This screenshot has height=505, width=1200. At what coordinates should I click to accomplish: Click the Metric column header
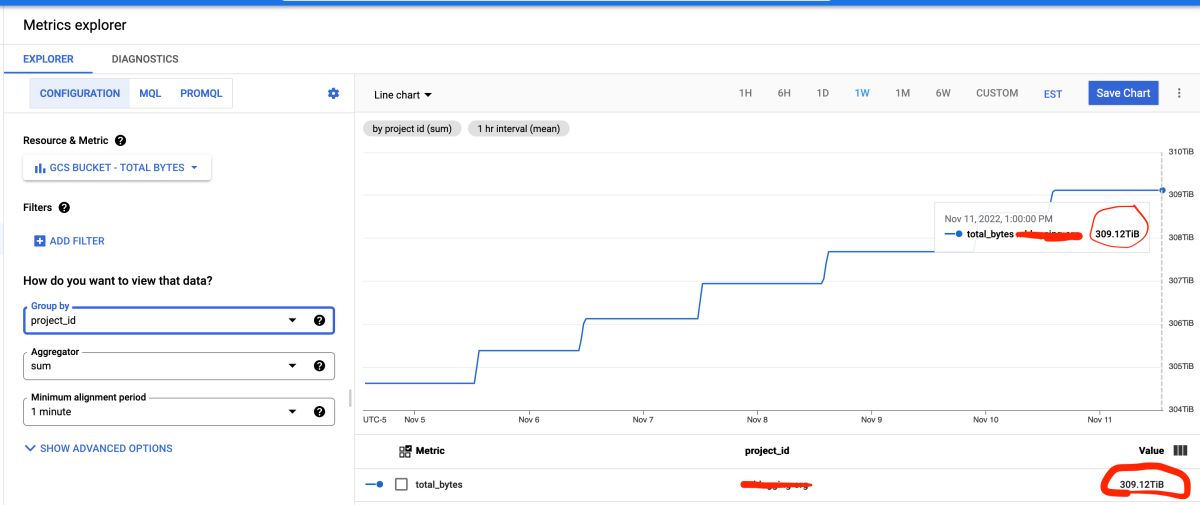pos(430,451)
